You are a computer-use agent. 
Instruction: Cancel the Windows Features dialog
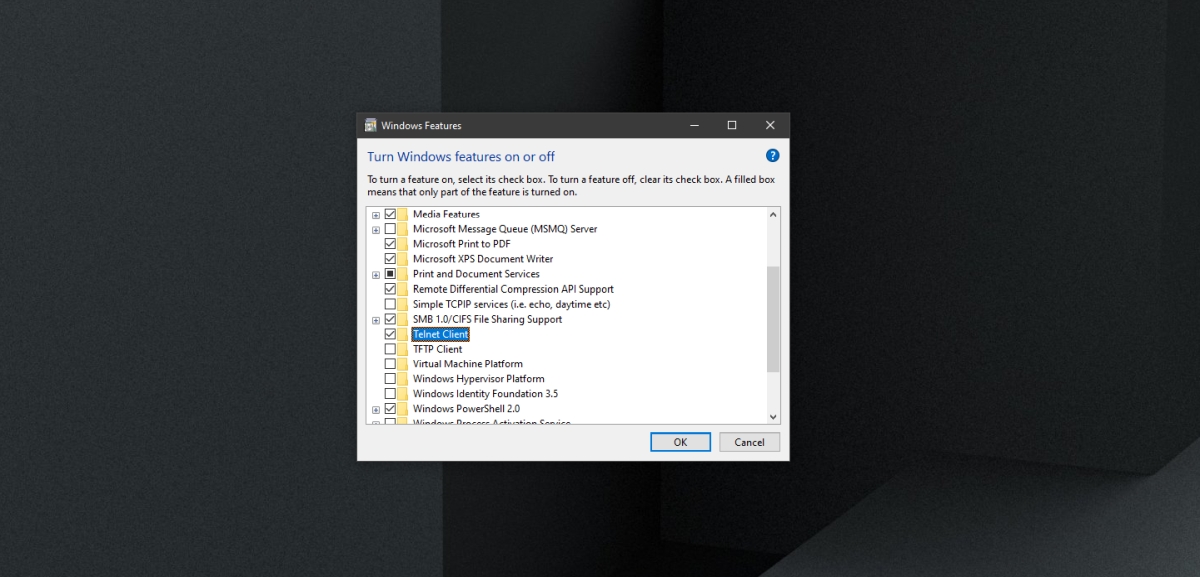[x=749, y=442]
